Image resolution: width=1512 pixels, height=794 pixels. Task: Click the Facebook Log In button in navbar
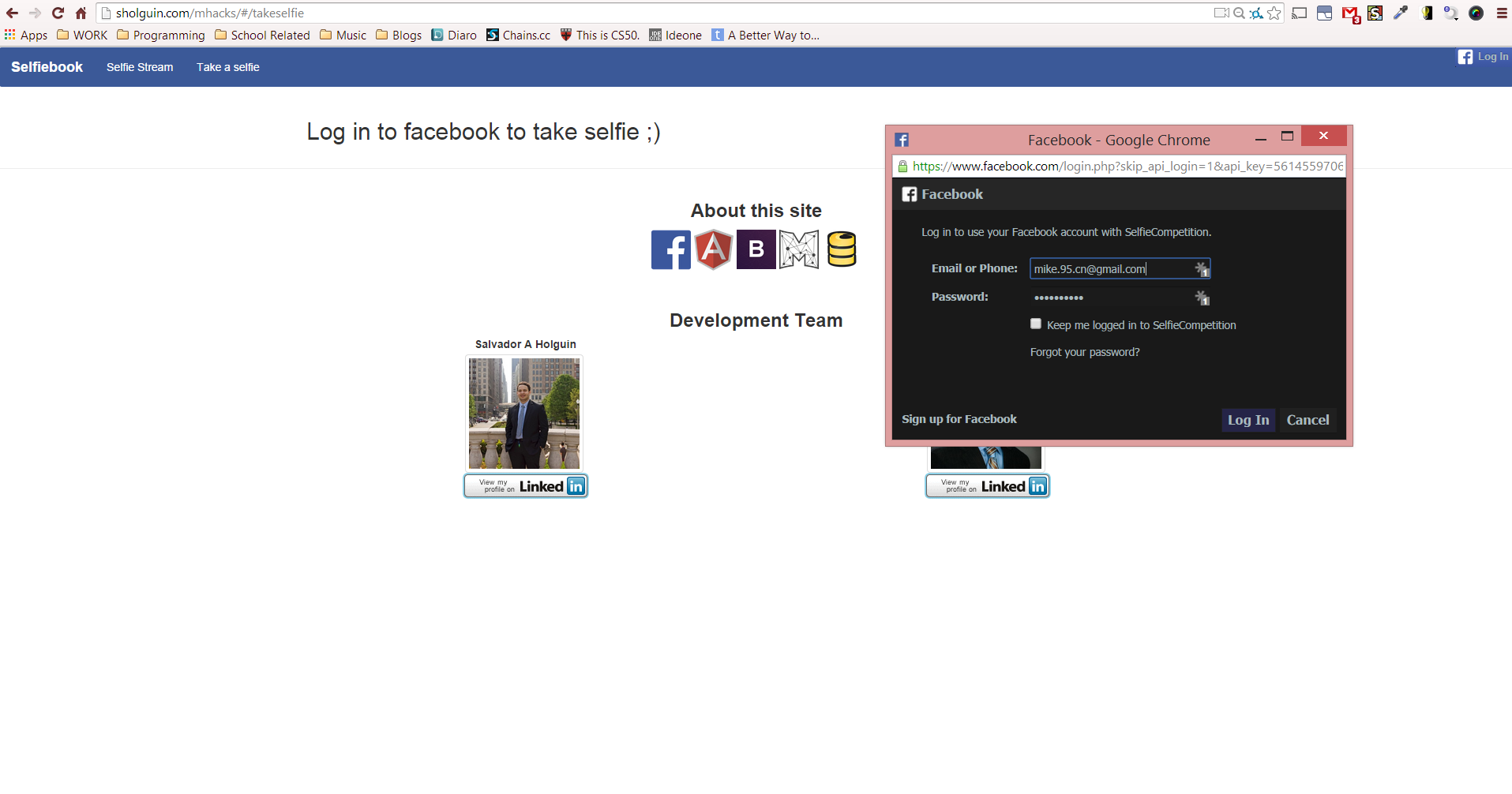(x=1483, y=57)
